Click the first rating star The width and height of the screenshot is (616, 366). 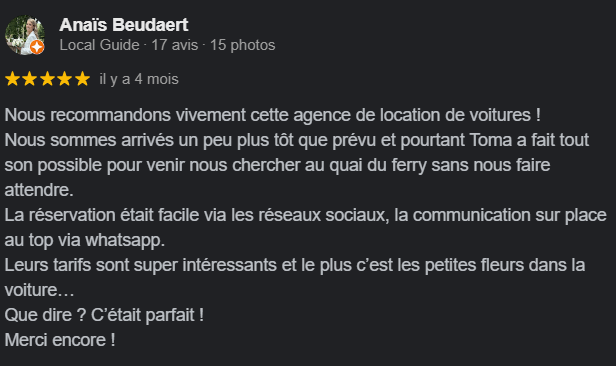coord(12,79)
